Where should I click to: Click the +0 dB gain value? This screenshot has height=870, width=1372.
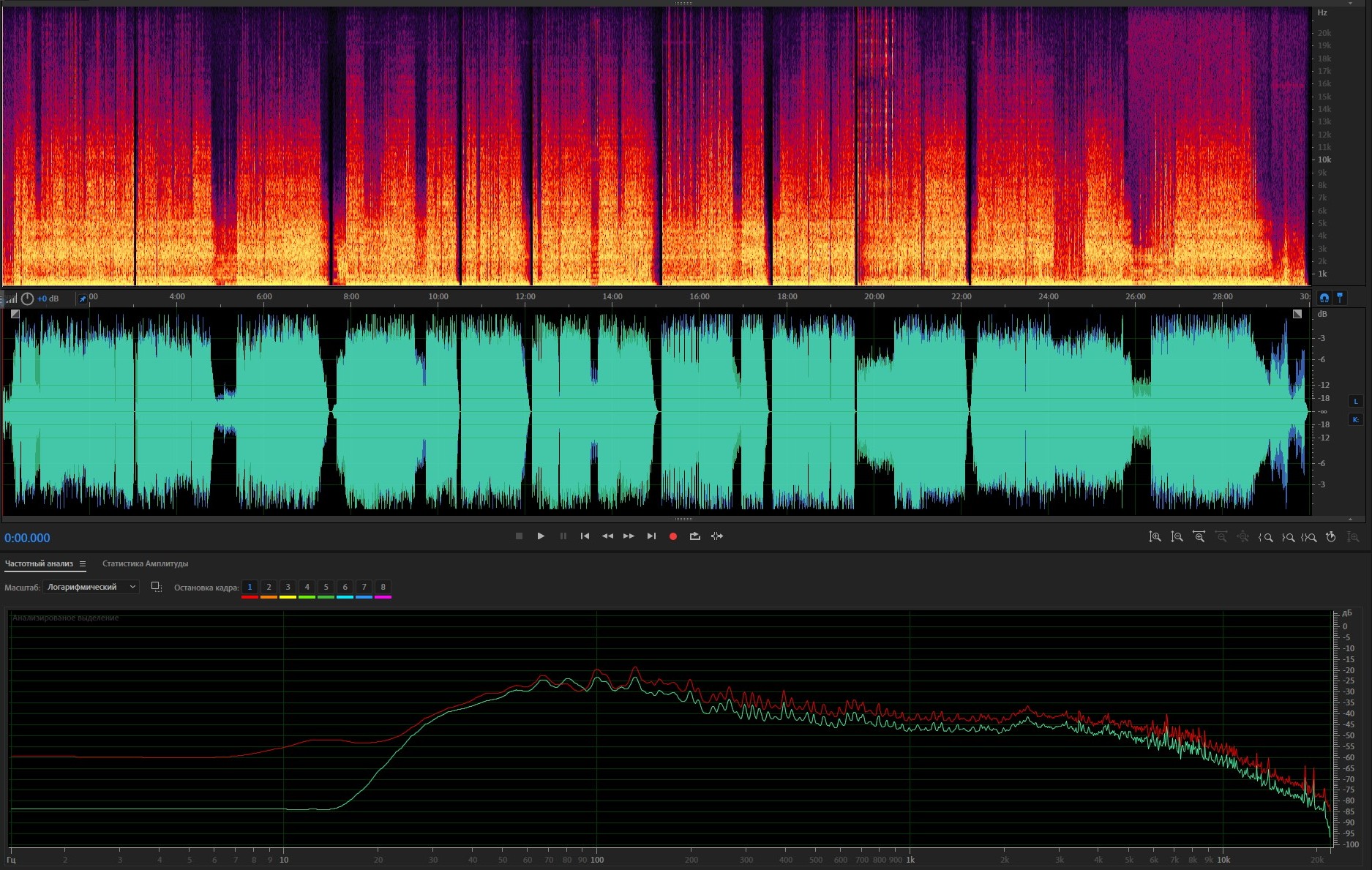pos(48,299)
